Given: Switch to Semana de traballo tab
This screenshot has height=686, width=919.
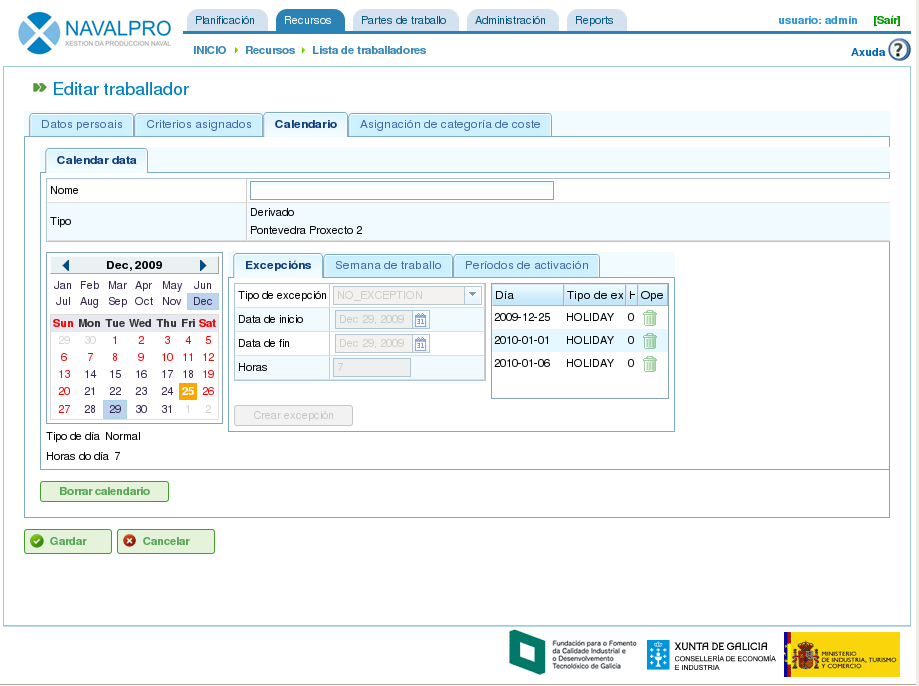Looking at the screenshot, I should click(388, 266).
